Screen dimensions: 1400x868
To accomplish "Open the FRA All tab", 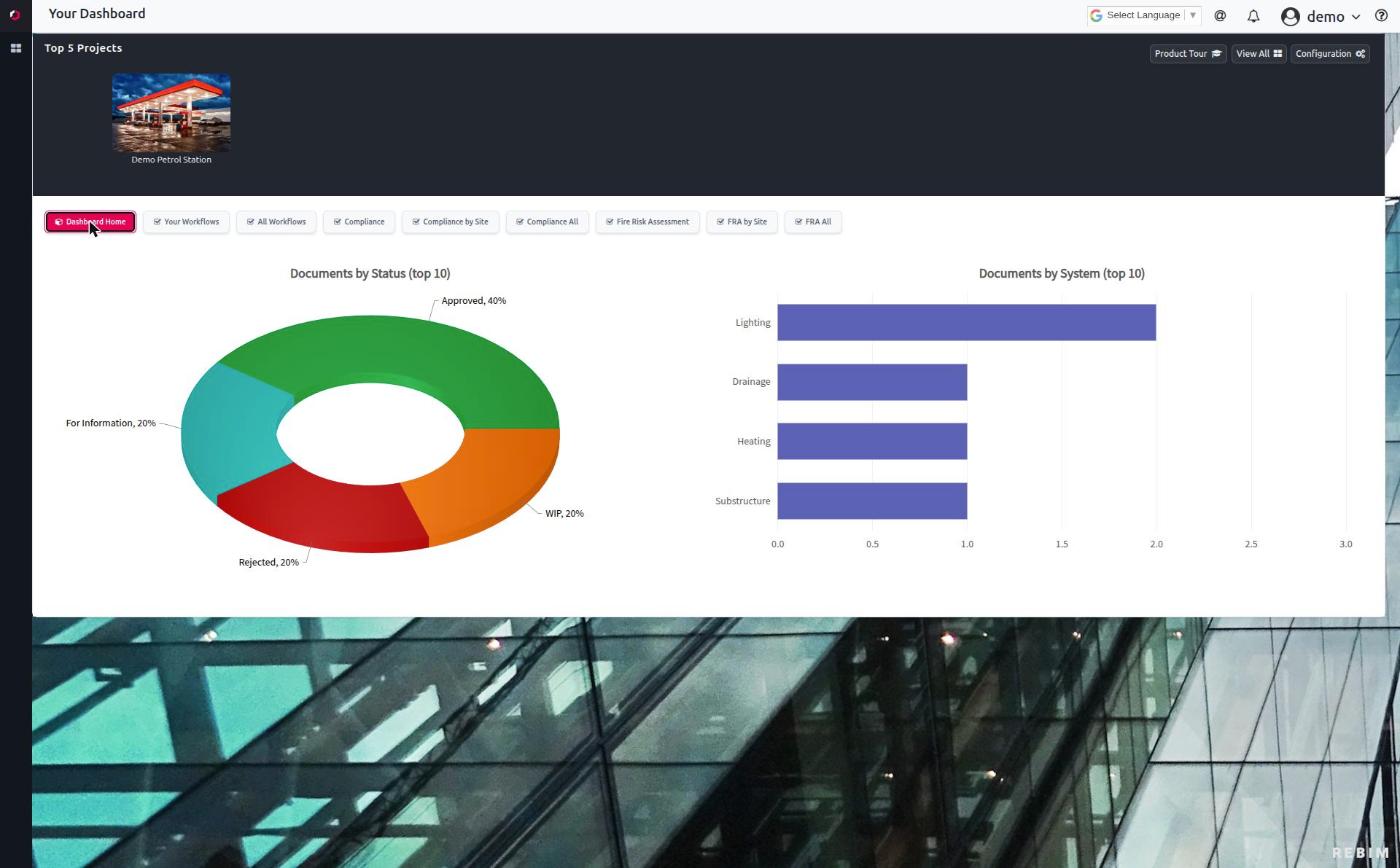I will [x=813, y=222].
